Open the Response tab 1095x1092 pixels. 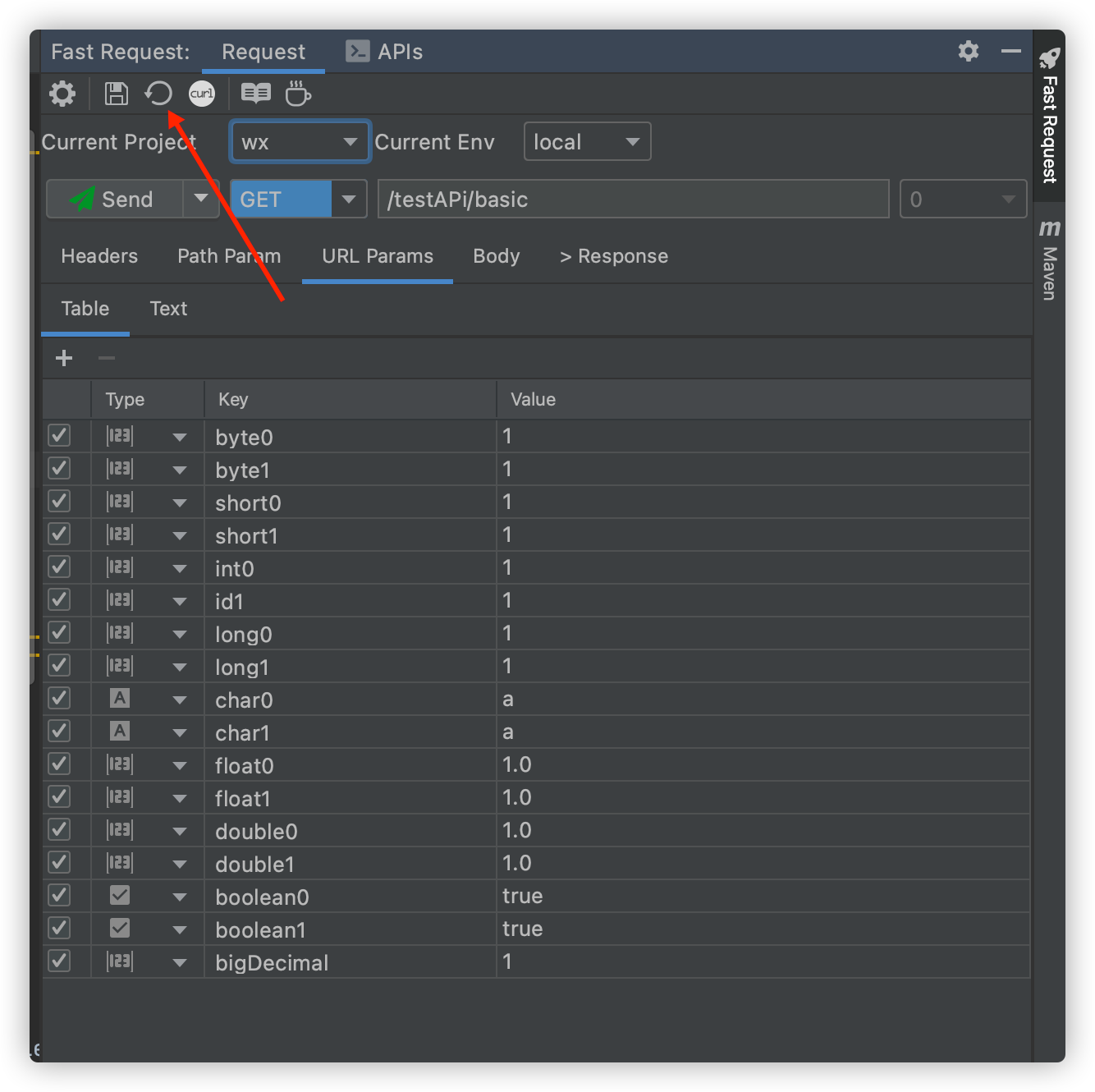pyautogui.click(x=614, y=256)
